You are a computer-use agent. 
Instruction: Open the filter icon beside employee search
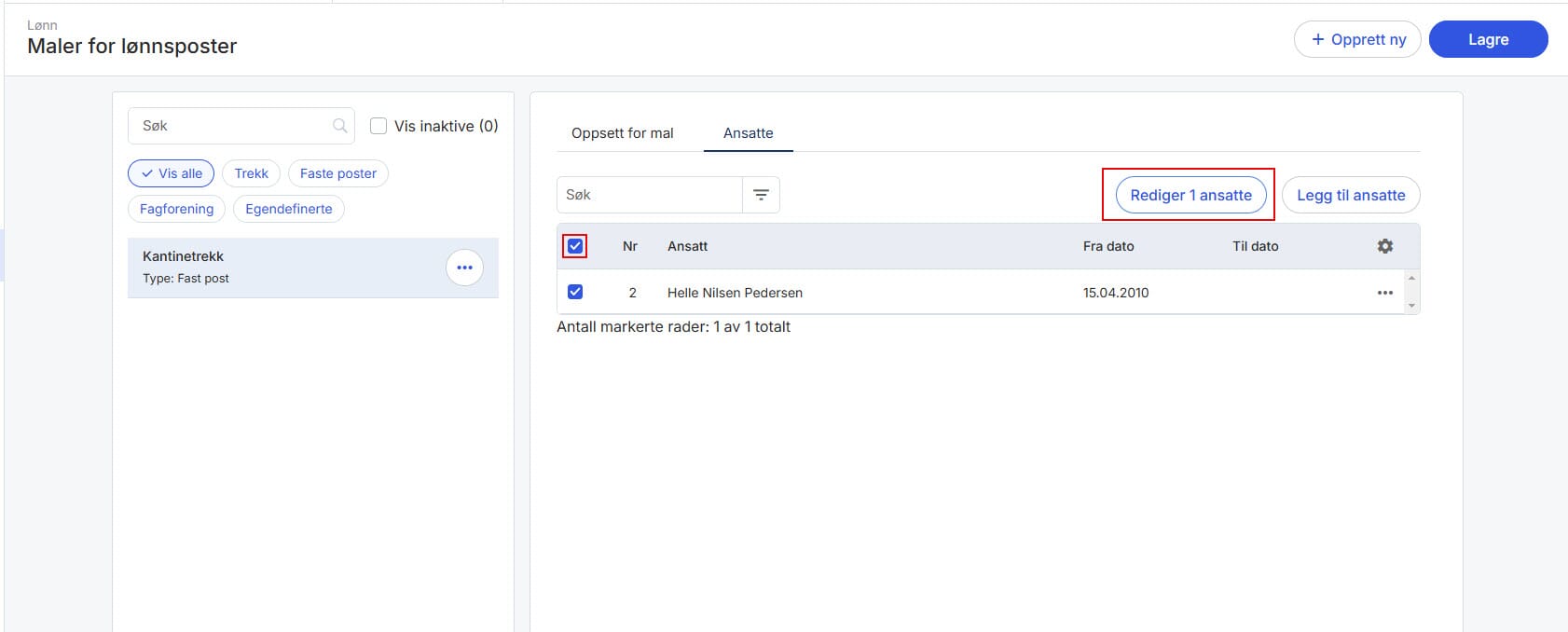tap(761, 195)
